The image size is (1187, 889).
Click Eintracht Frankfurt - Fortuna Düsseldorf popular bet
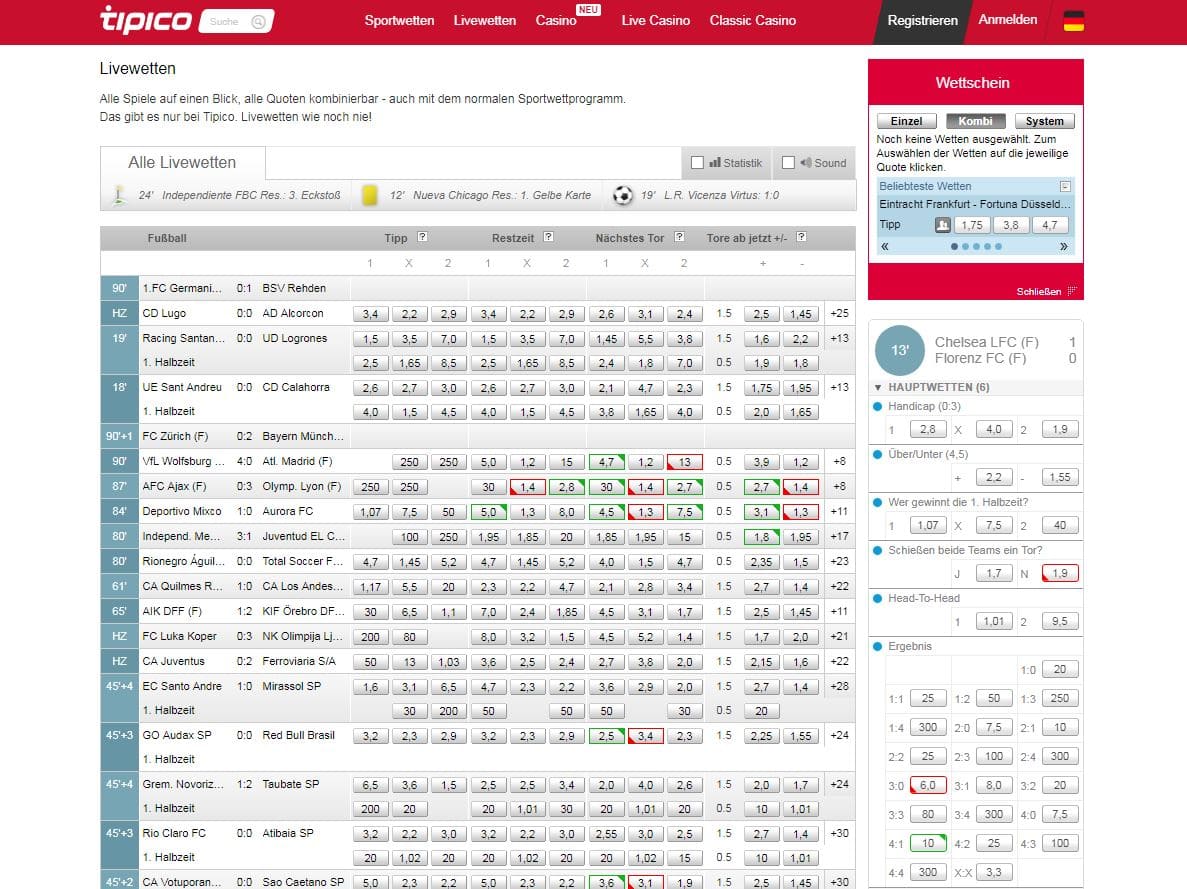pos(974,204)
